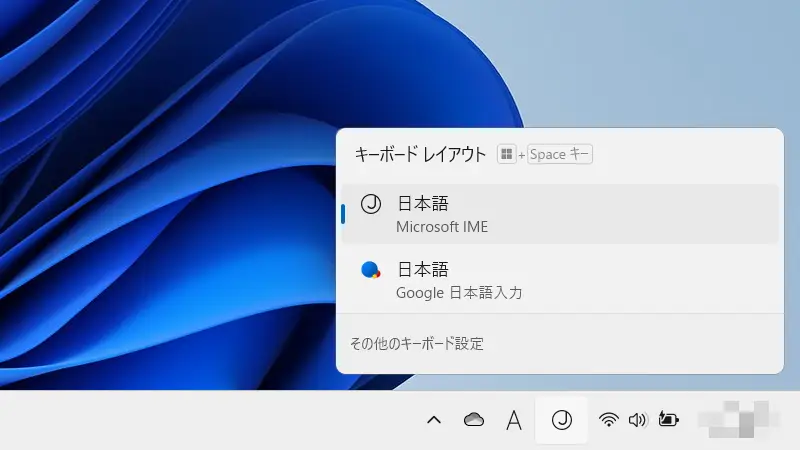Select 日本語 heading of Microsoft IME entry
Screen dimensions: 800x450
(422, 204)
